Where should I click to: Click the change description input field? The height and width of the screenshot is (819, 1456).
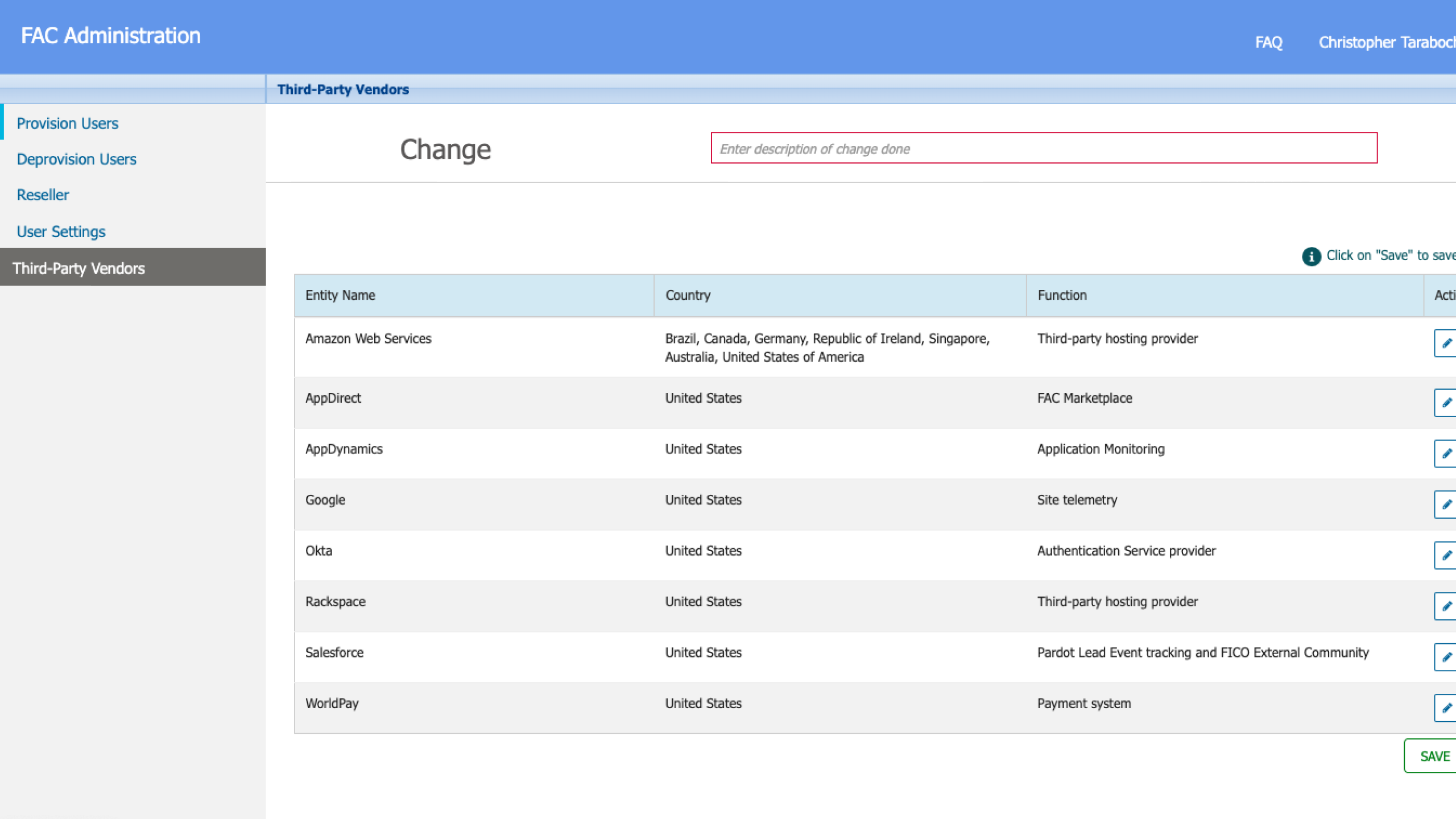(1044, 148)
